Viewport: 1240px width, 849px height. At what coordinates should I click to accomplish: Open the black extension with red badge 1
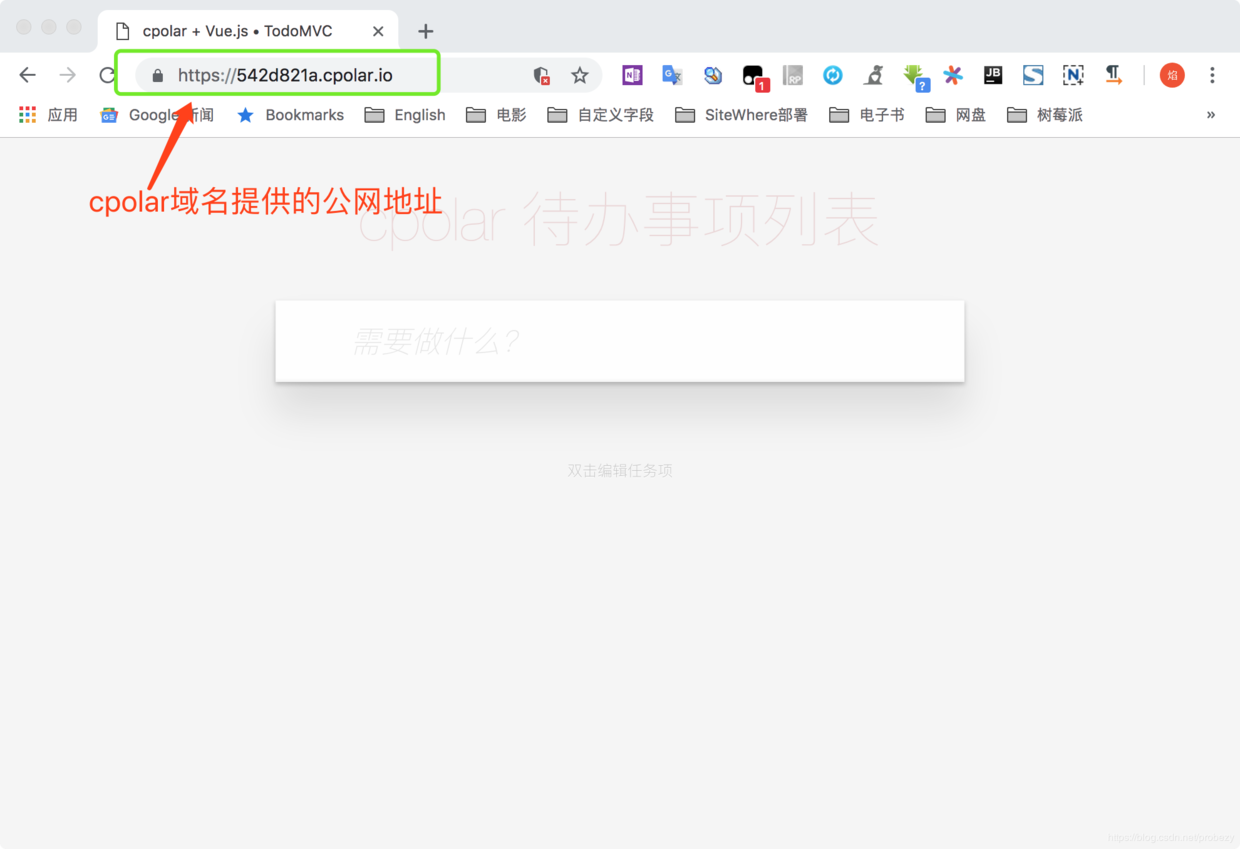coord(754,77)
